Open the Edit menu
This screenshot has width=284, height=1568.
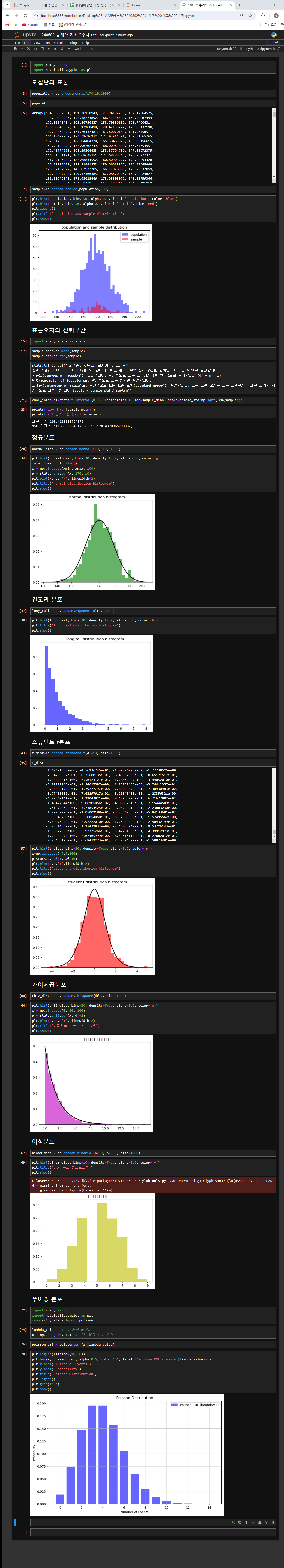(26, 43)
